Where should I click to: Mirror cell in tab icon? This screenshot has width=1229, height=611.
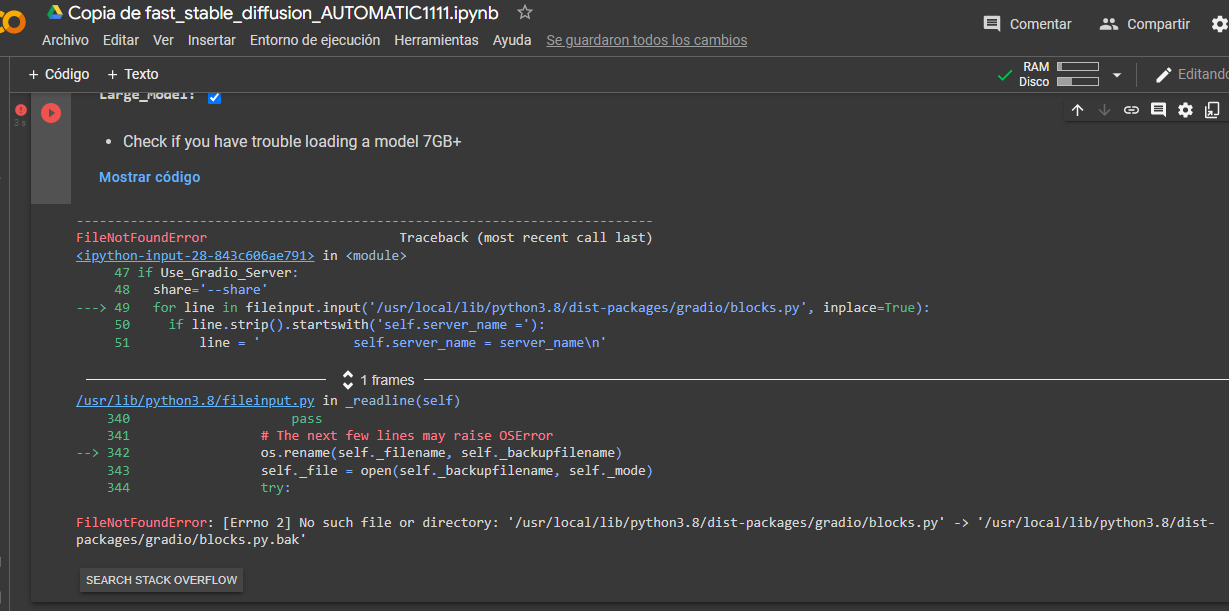point(1212,110)
